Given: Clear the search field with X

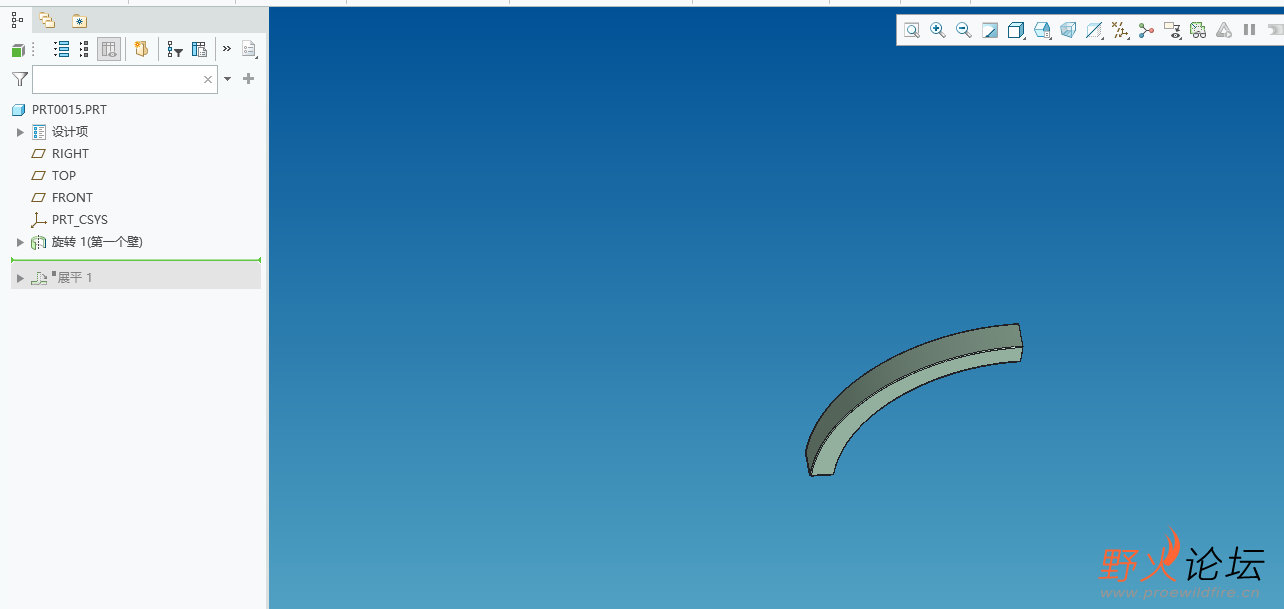Looking at the screenshot, I should (x=208, y=79).
